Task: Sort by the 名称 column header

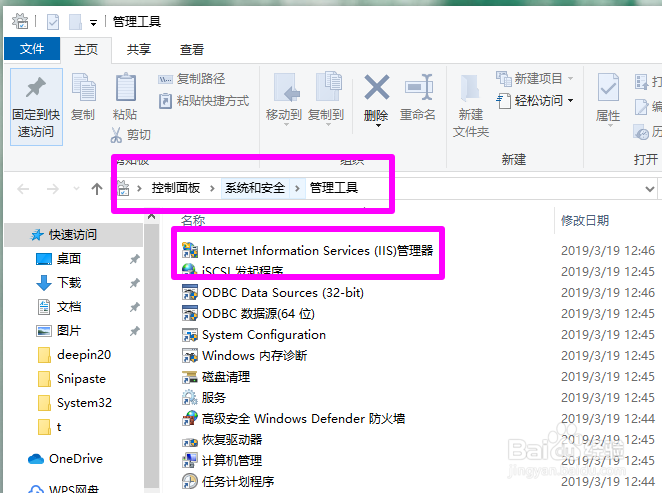Action: point(193,220)
